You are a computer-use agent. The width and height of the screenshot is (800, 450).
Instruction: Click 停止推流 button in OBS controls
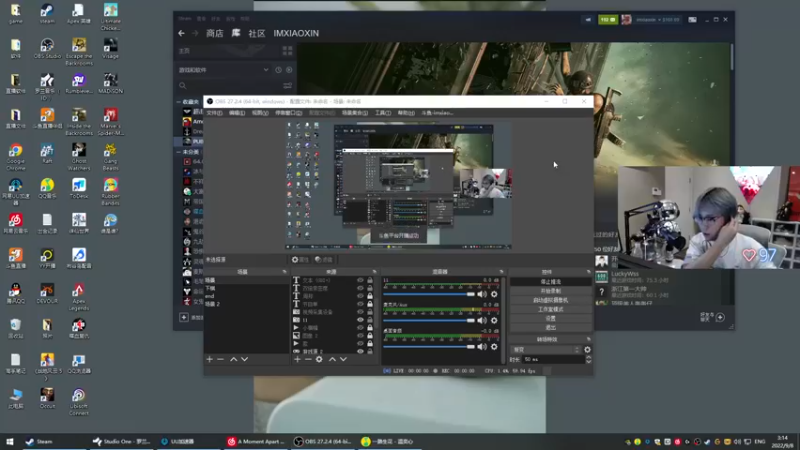(x=551, y=282)
